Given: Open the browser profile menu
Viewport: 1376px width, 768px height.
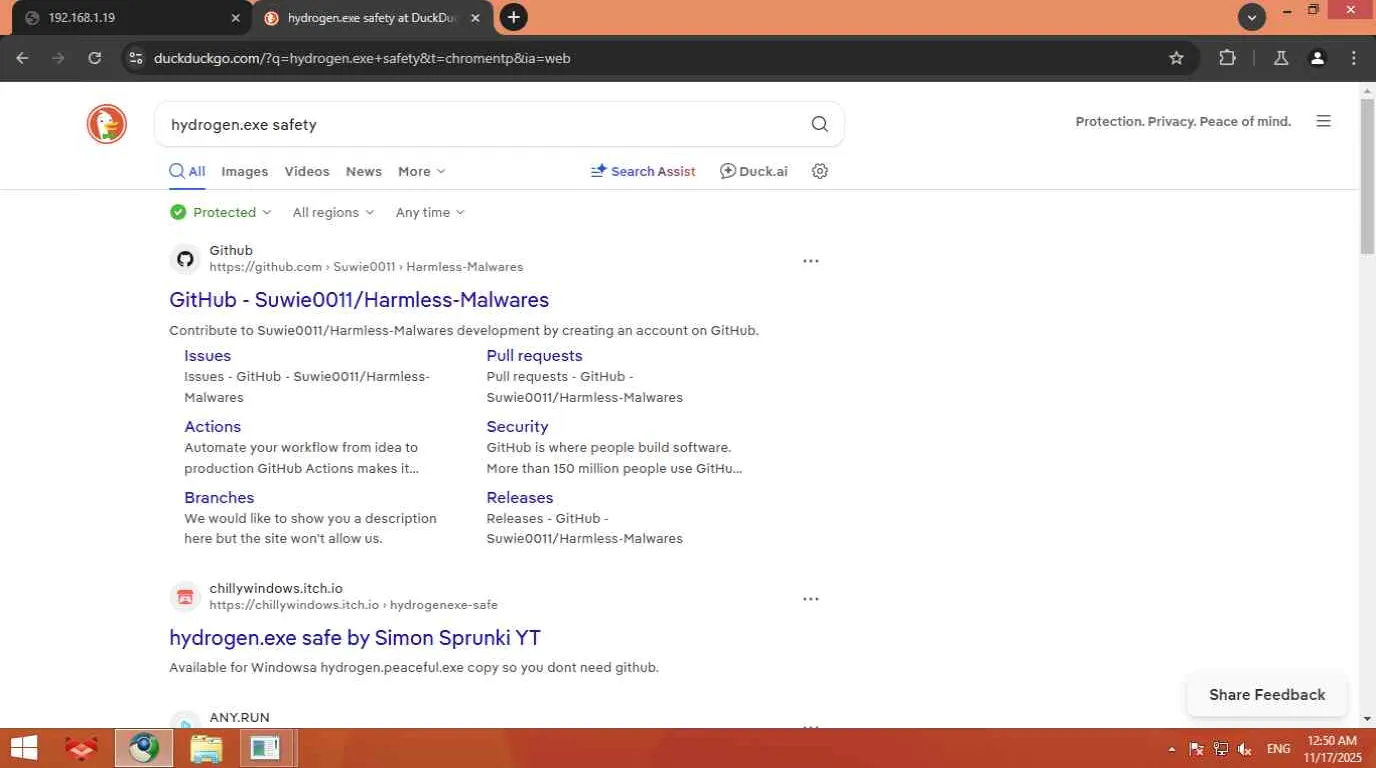Looking at the screenshot, I should 1317,58.
